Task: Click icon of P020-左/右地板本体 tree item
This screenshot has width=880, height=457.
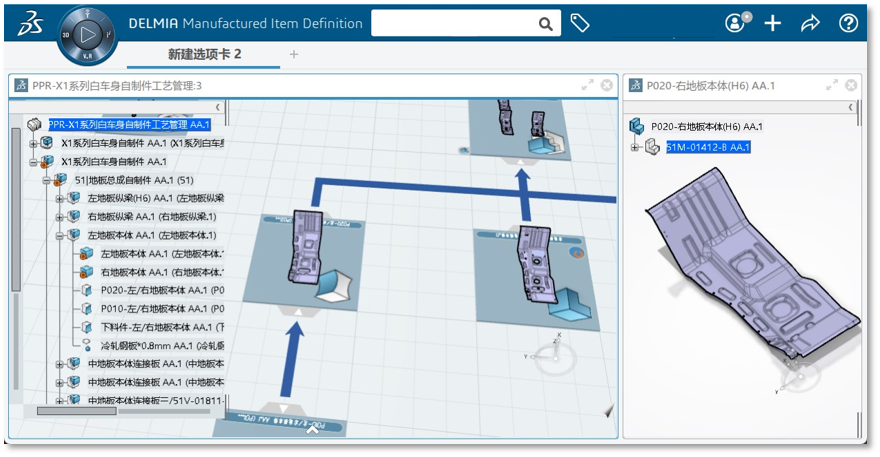Action: click(86, 290)
